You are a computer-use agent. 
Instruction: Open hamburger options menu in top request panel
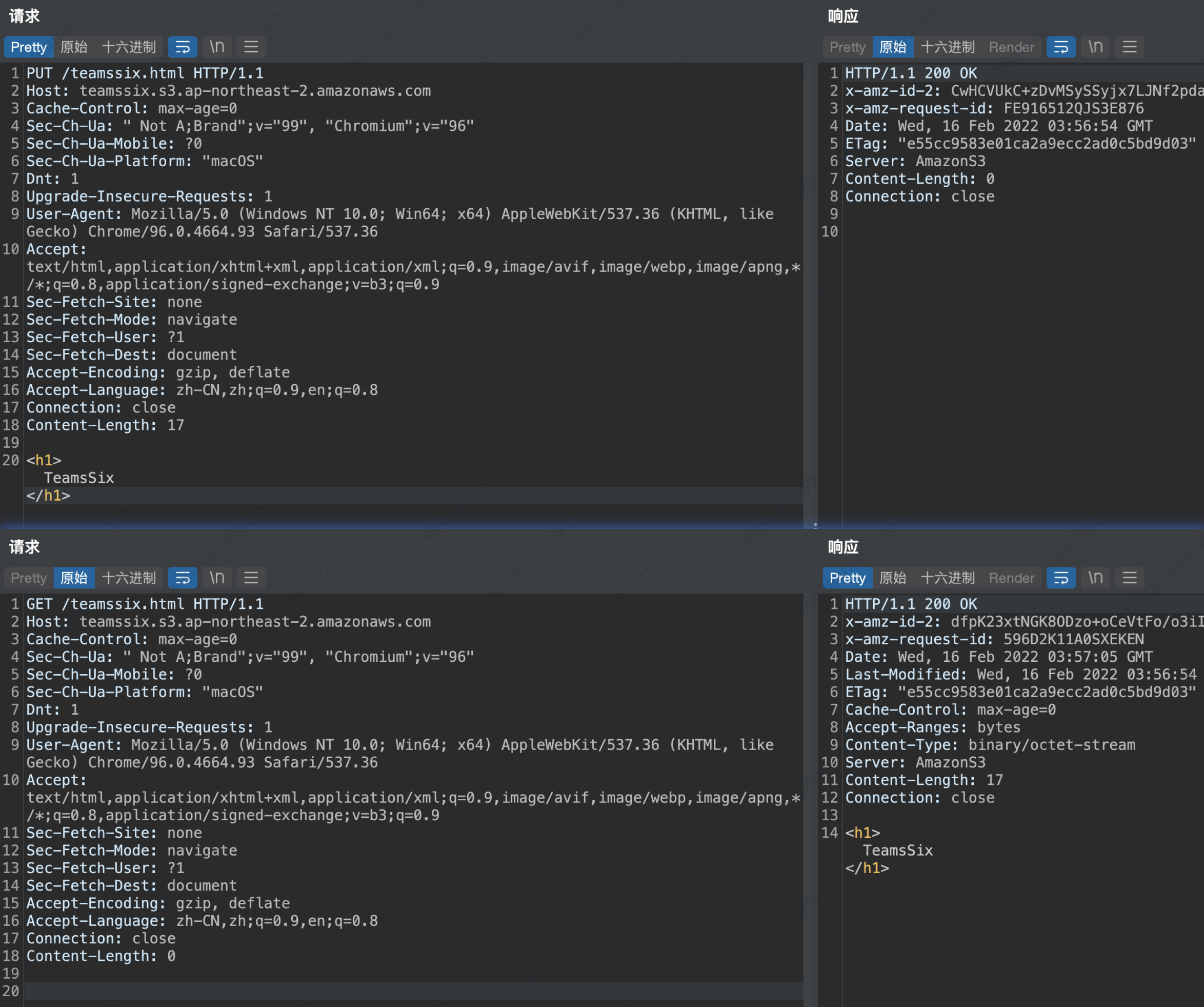pos(251,47)
